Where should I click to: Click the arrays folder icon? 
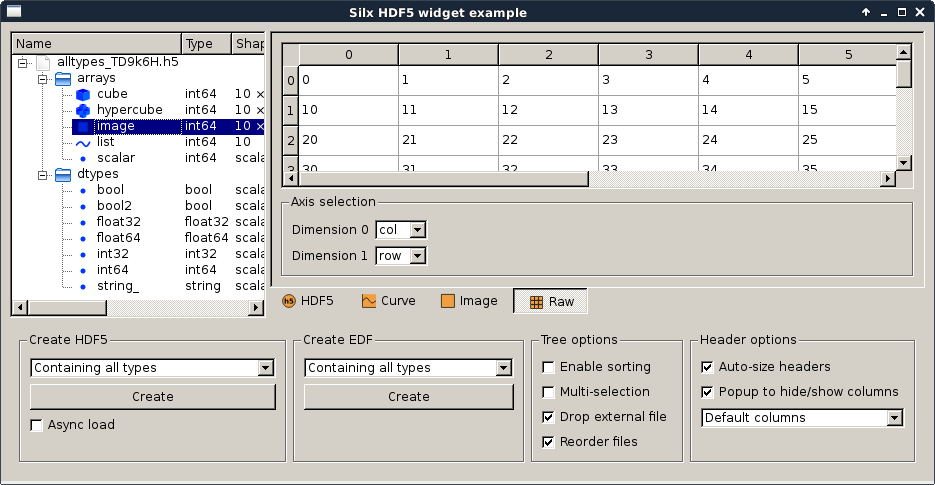(63, 78)
